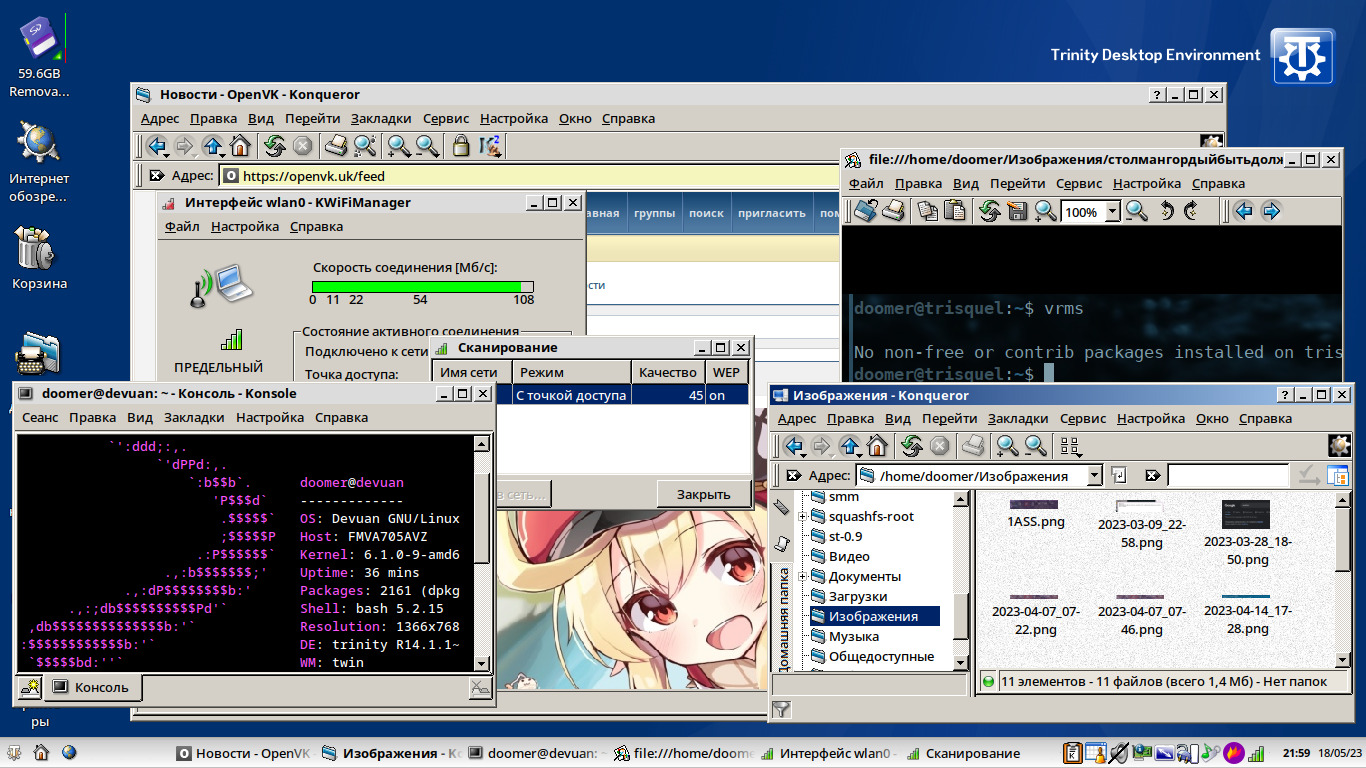This screenshot has height=768, width=1366.
Task: Click the группы link on OpenVK page
Action: coord(654,213)
